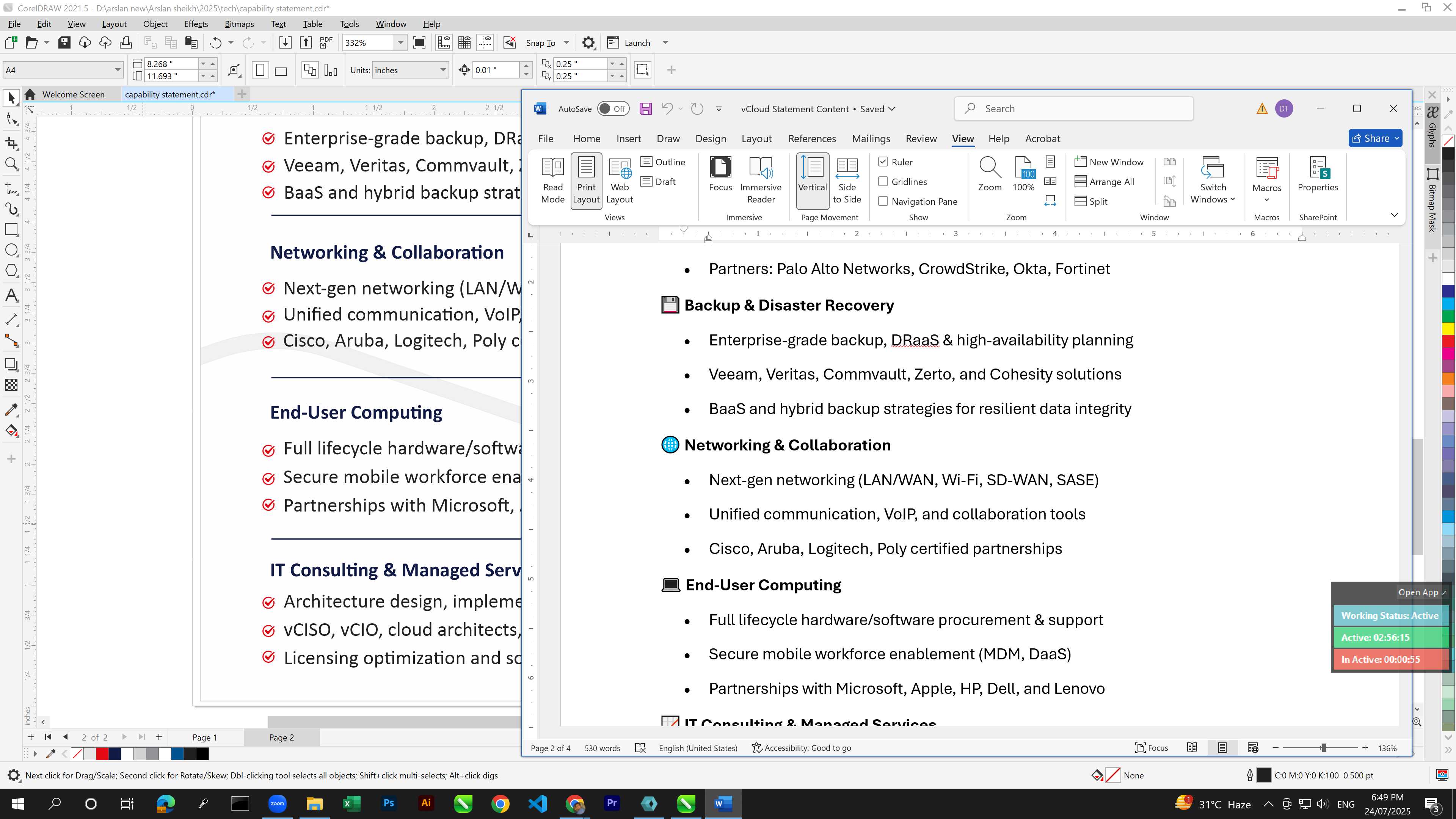Image resolution: width=1456 pixels, height=819 pixels.
Task: Pick red swatch in document palette
Action: coord(102,753)
